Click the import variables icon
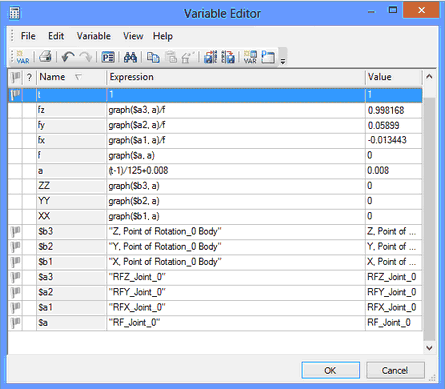The height and width of the screenshot is (389, 445). [x=210, y=57]
